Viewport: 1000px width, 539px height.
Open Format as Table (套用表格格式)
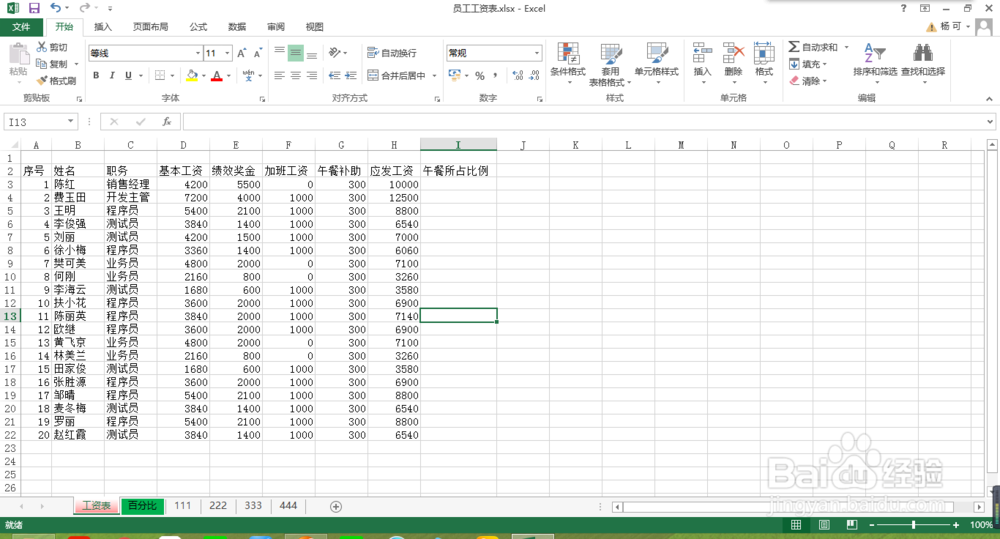point(610,64)
